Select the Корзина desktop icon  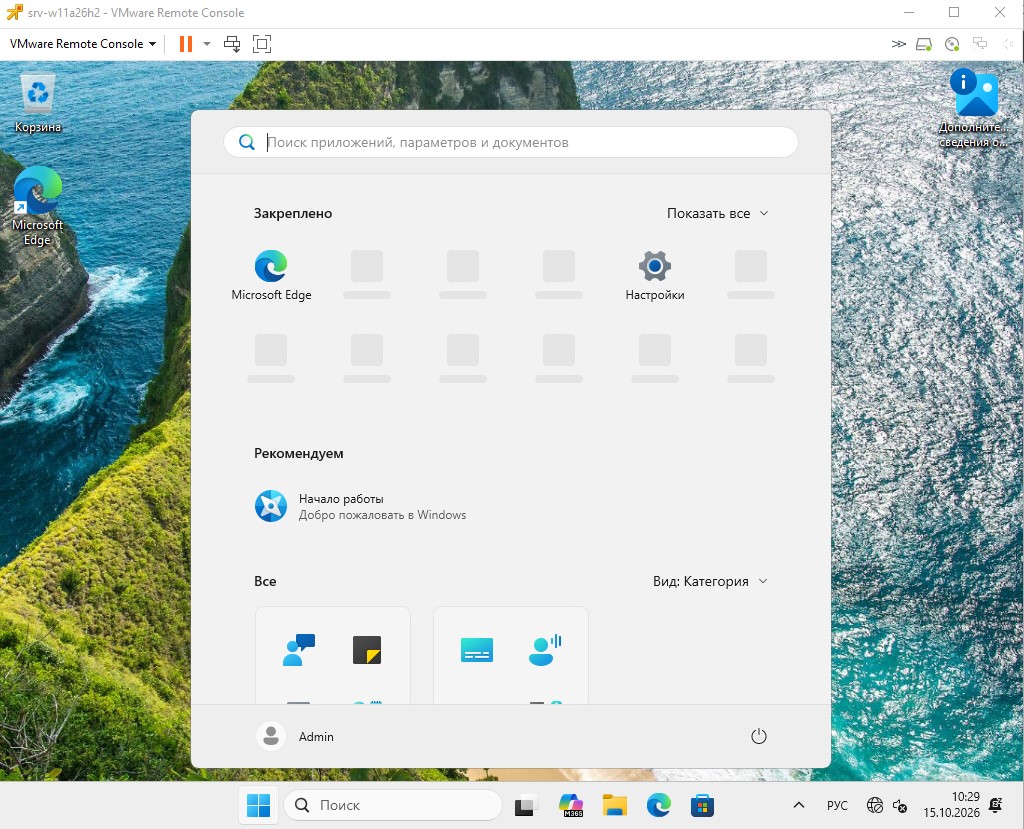38,103
